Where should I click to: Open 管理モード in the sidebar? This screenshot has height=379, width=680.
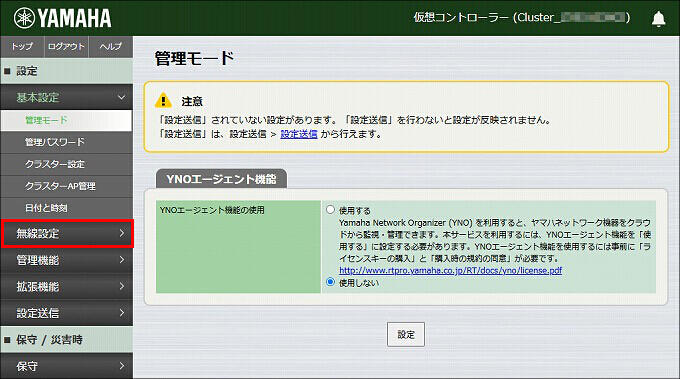(x=66, y=120)
